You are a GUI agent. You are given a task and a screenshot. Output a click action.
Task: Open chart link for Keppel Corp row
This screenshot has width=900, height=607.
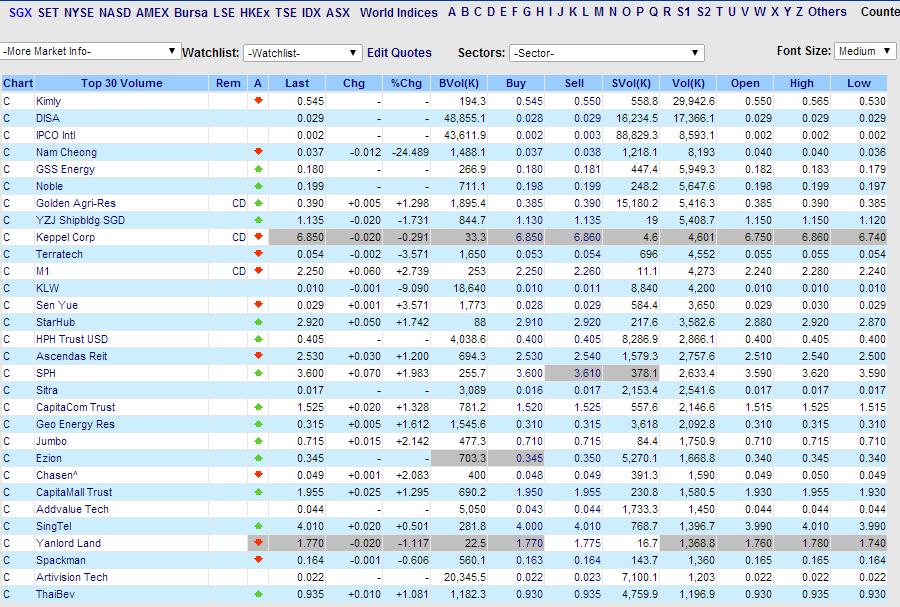7,238
